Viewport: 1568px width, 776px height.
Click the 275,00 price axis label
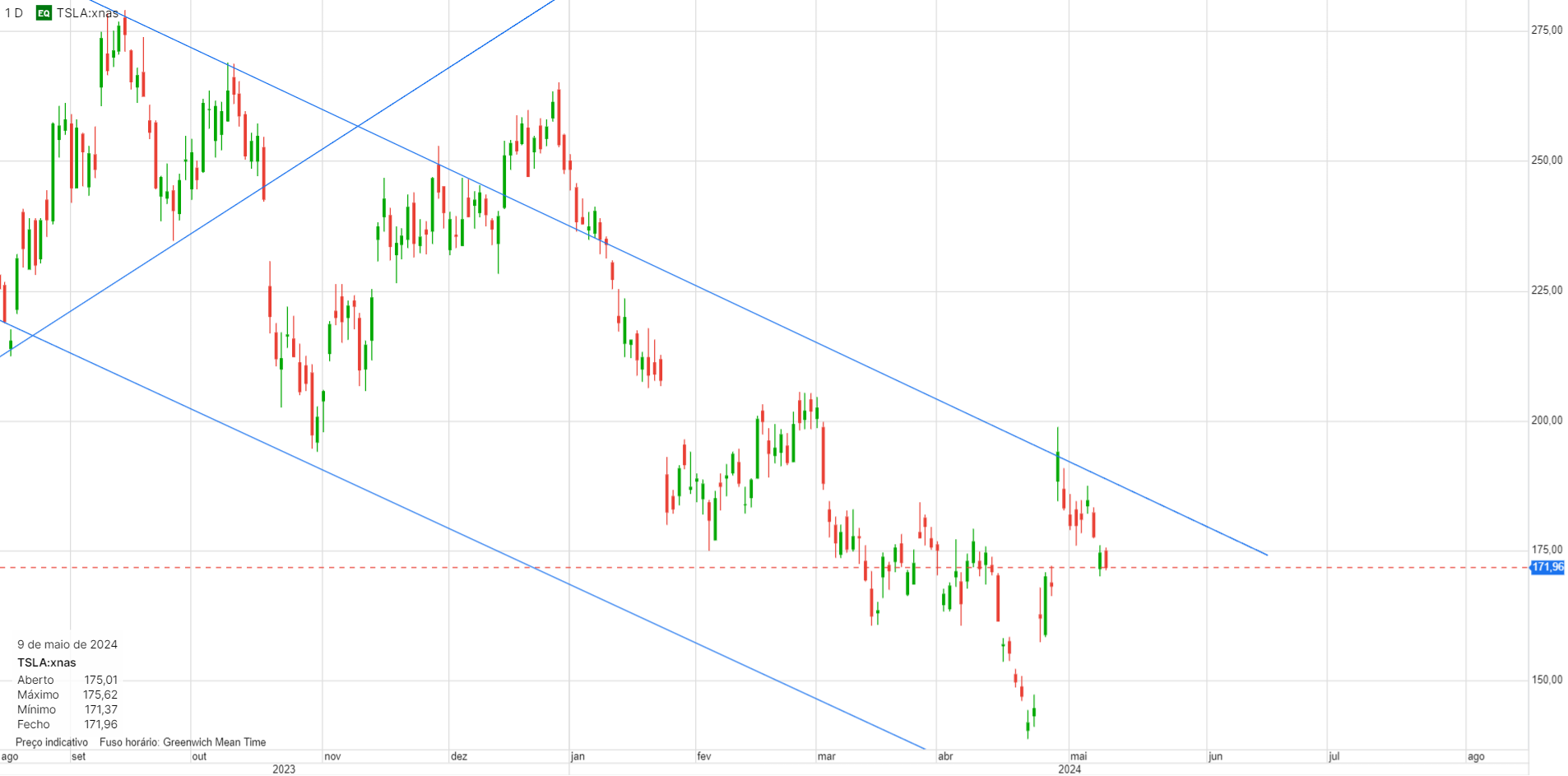(1547, 30)
